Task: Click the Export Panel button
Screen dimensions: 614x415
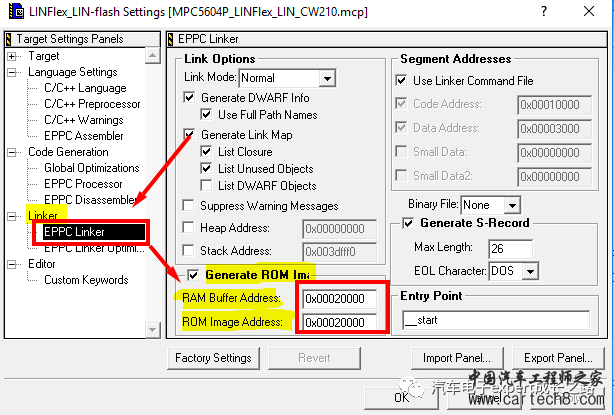Action: tap(558, 358)
